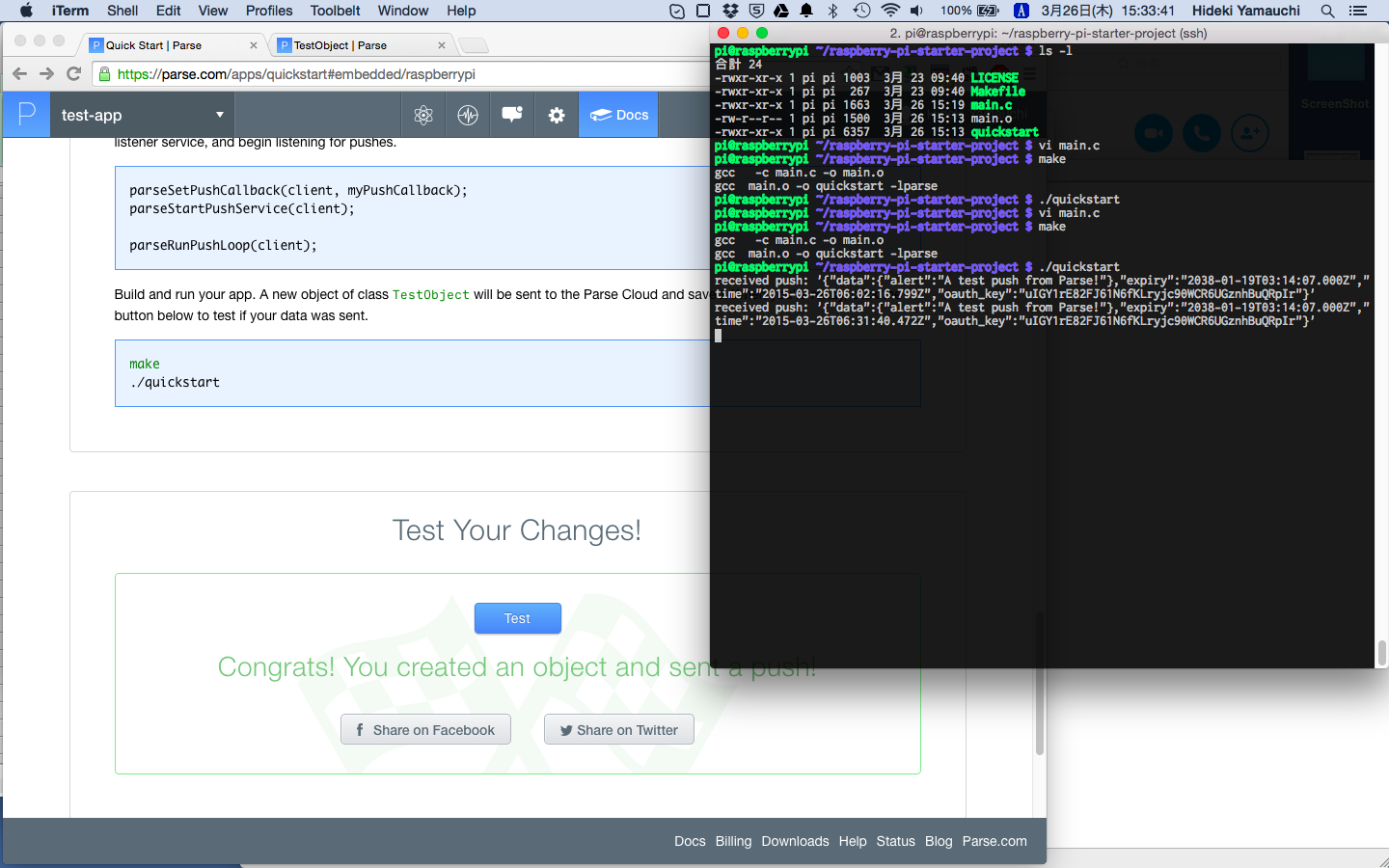Open the Core data atom icon

pos(423,115)
